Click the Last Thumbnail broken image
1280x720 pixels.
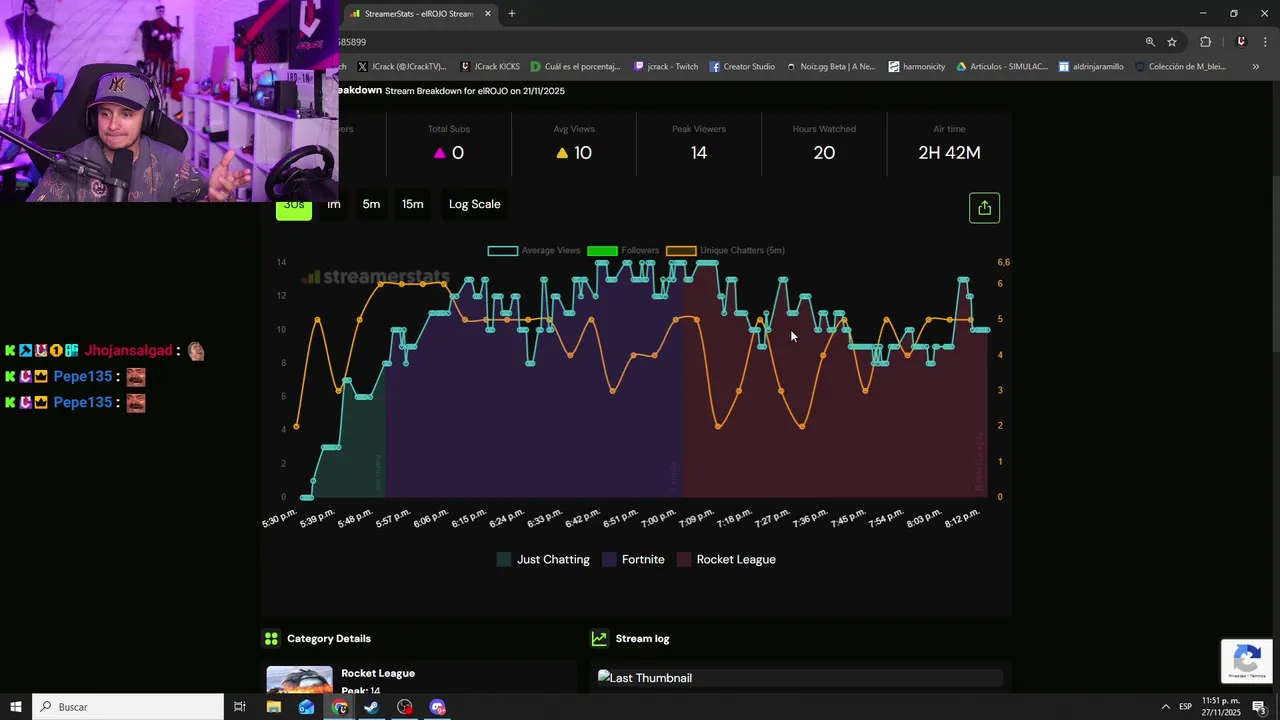(x=645, y=678)
